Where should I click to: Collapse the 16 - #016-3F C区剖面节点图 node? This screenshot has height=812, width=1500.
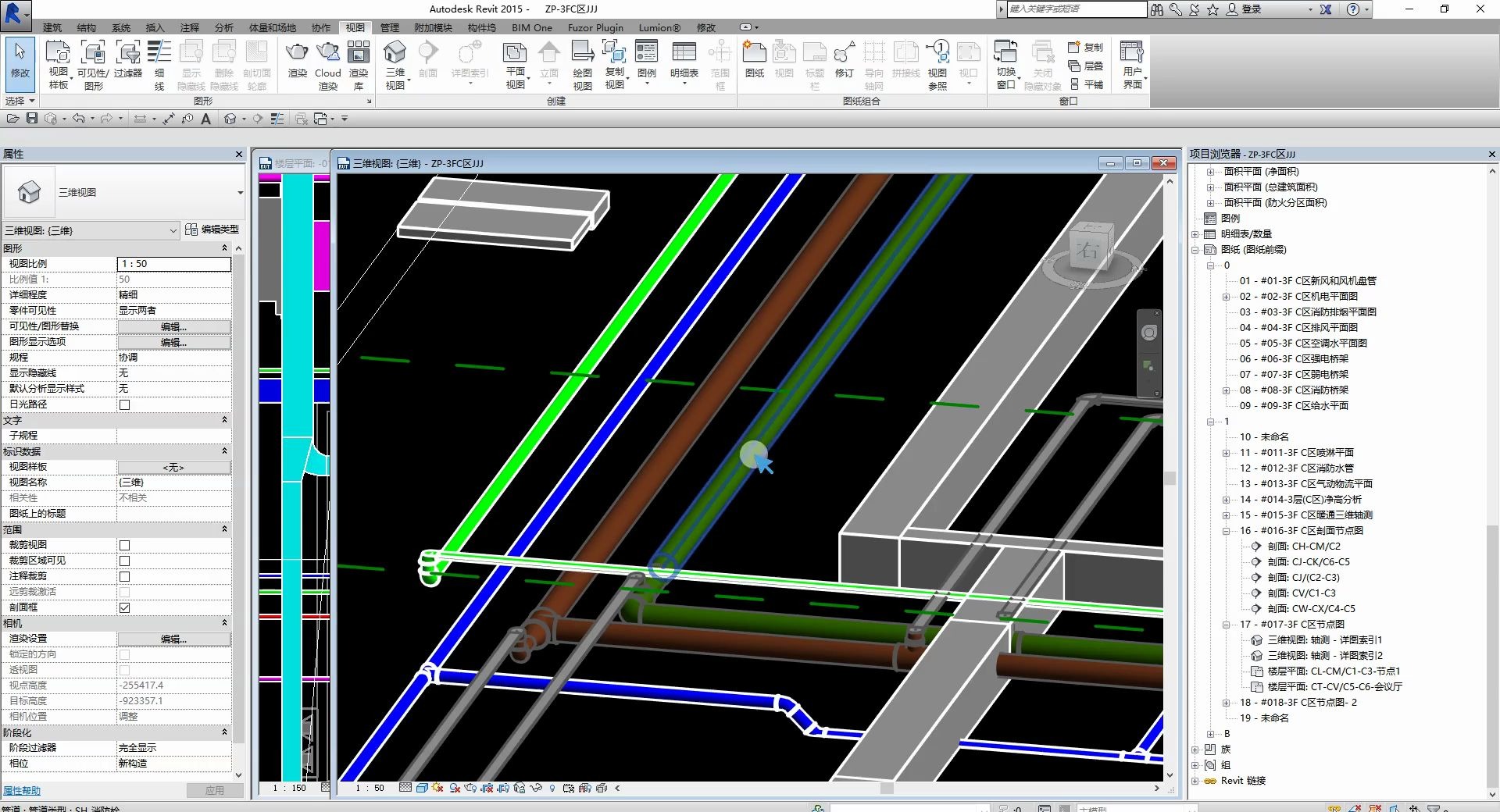pyautogui.click(x=1225, y=530)
